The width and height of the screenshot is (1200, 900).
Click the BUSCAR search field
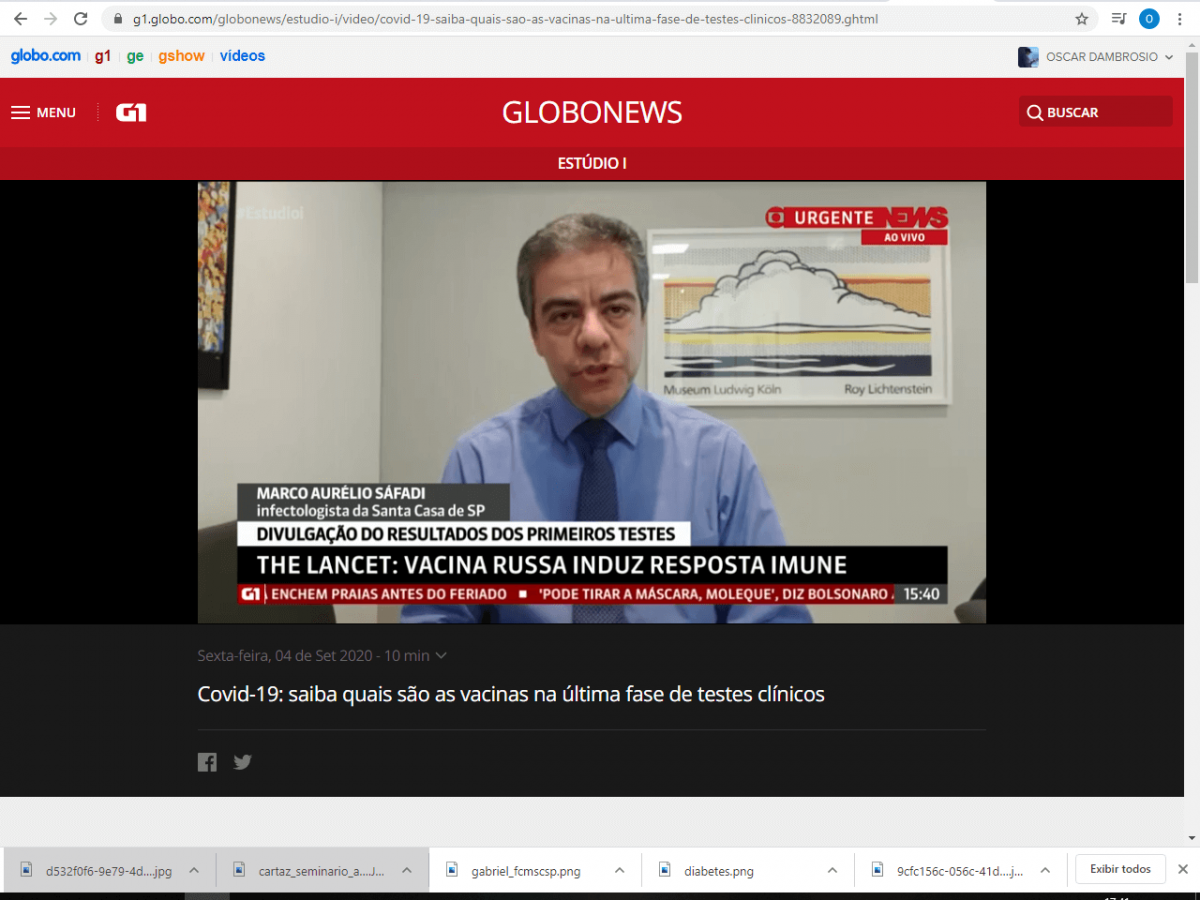(x=1095, y=112)
